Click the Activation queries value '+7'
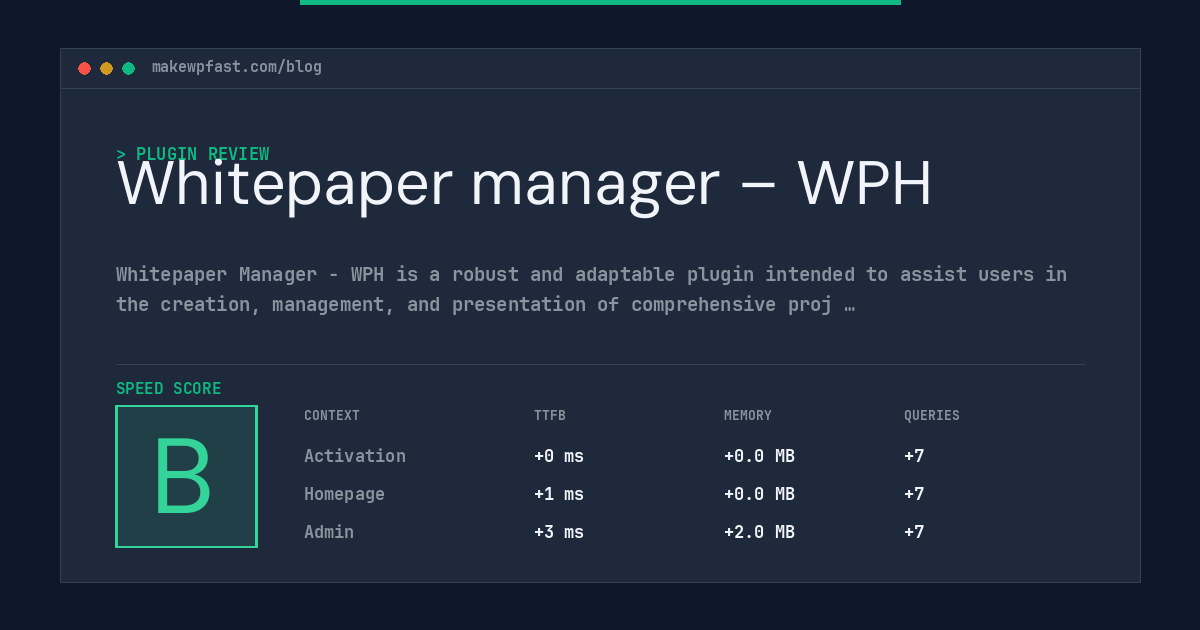Screen dimensions: 1200x630 point(914,456)
